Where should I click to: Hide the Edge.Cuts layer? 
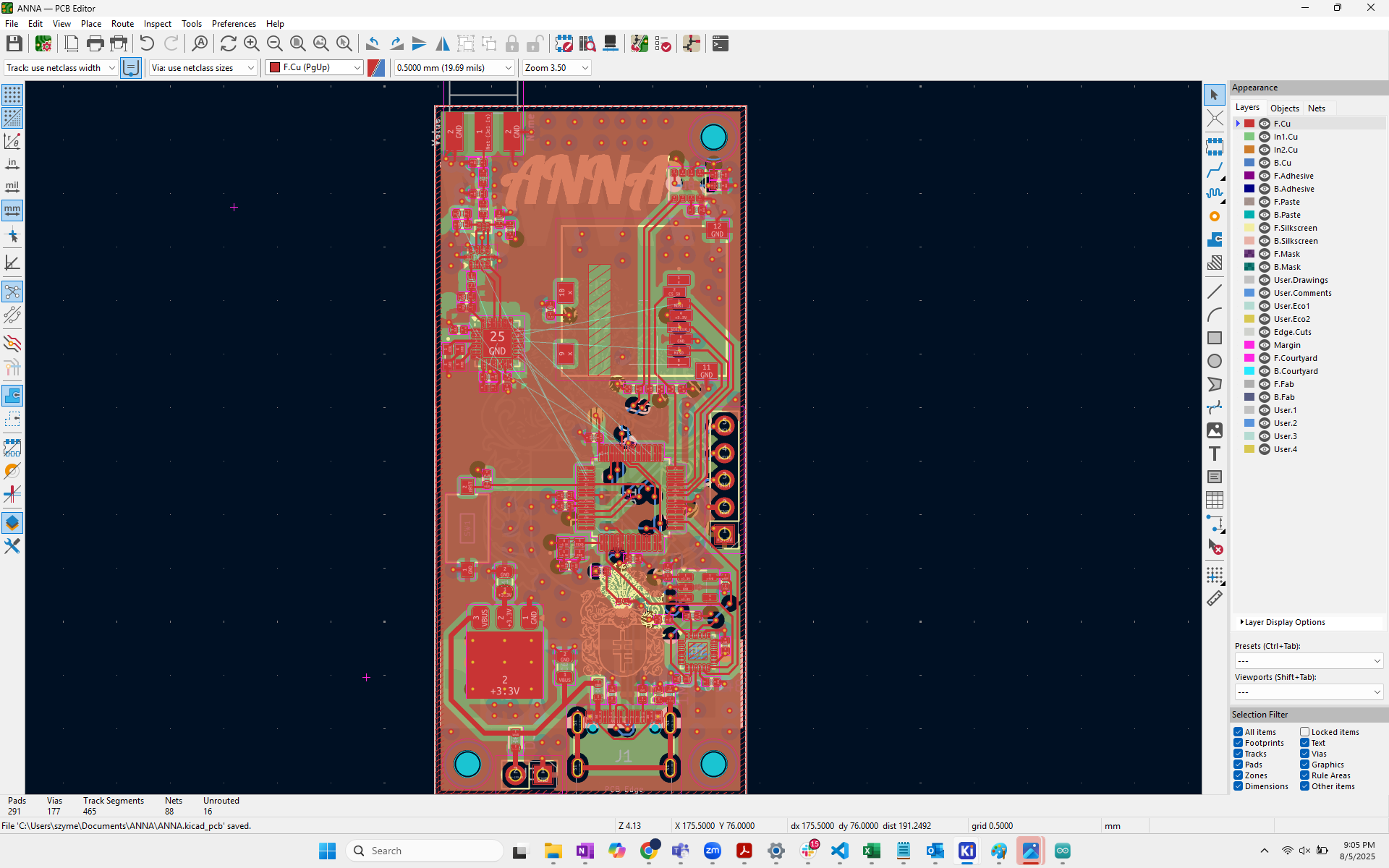[1265, 332]
